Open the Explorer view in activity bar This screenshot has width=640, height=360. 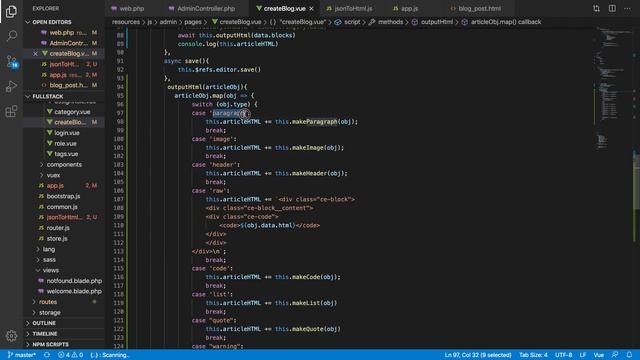(11, 11)
